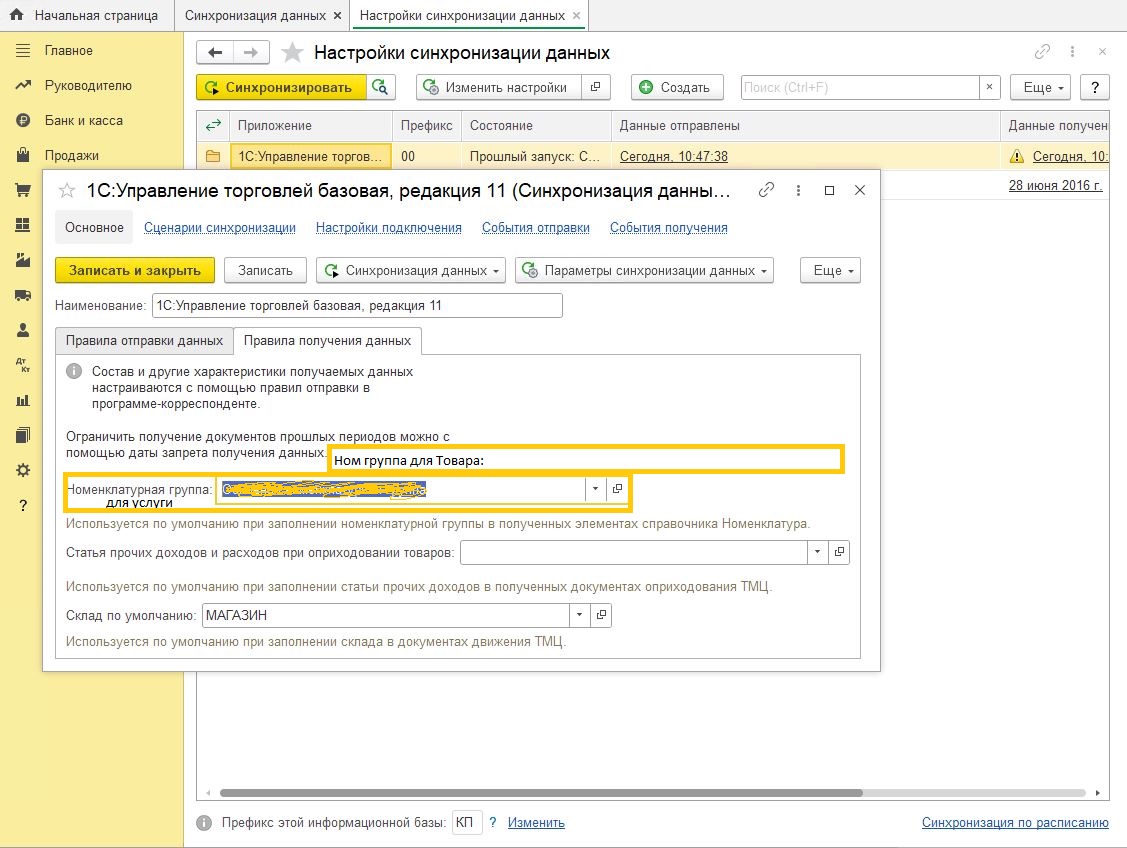Screen dimensions: 1127x848
Task: Click the home icon on Начальная страница tab
Action: tap(16, 16)
